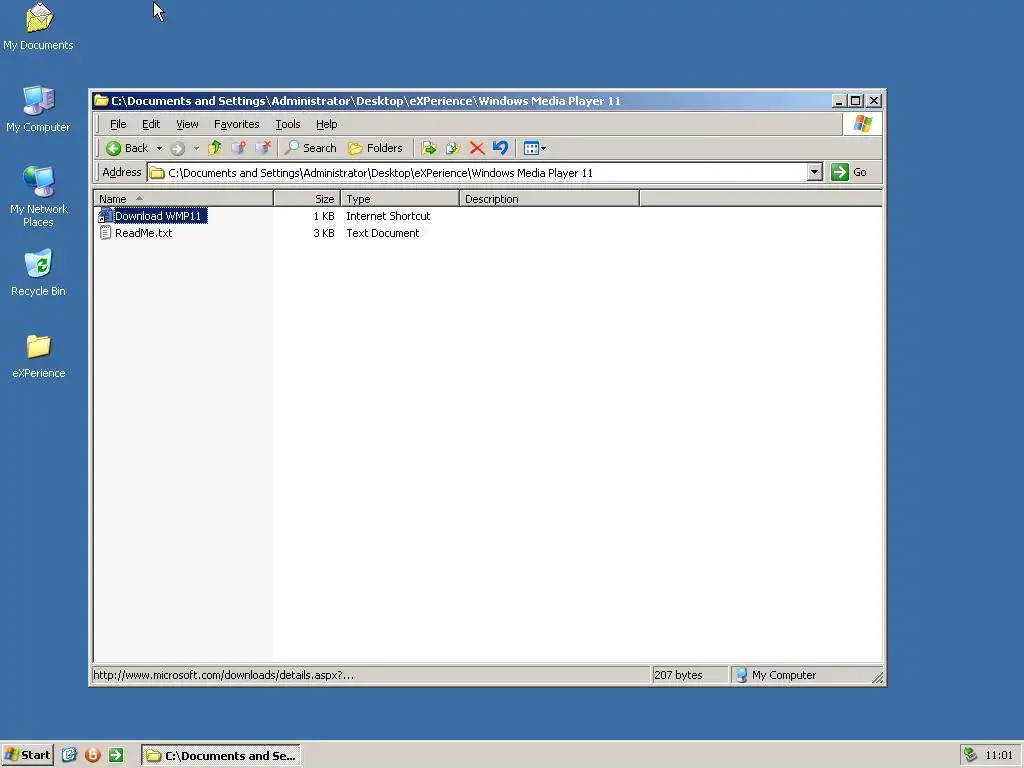
Task: Click the Move To toolbar icon
Action: [429, 148]
